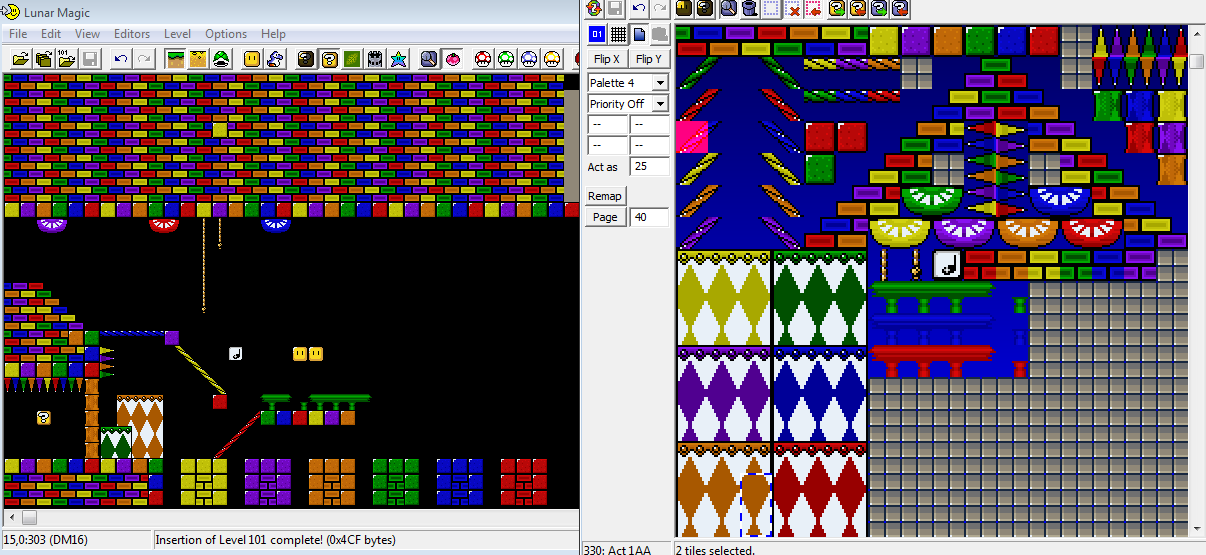Toggle the blue 01 tile number display
1206x555 pixels.
coord(596,34)
